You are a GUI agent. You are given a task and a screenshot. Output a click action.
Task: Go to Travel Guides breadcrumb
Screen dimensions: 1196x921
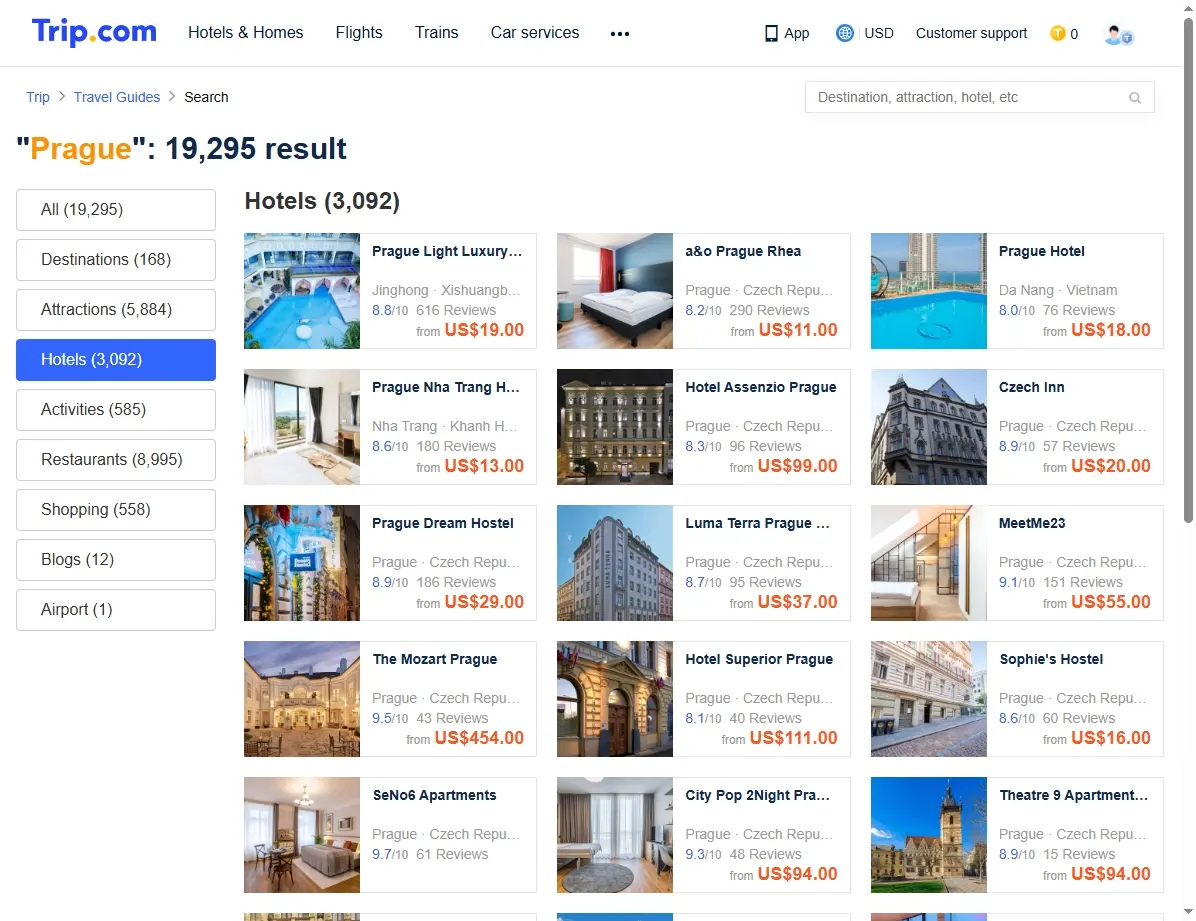[117, 97]
